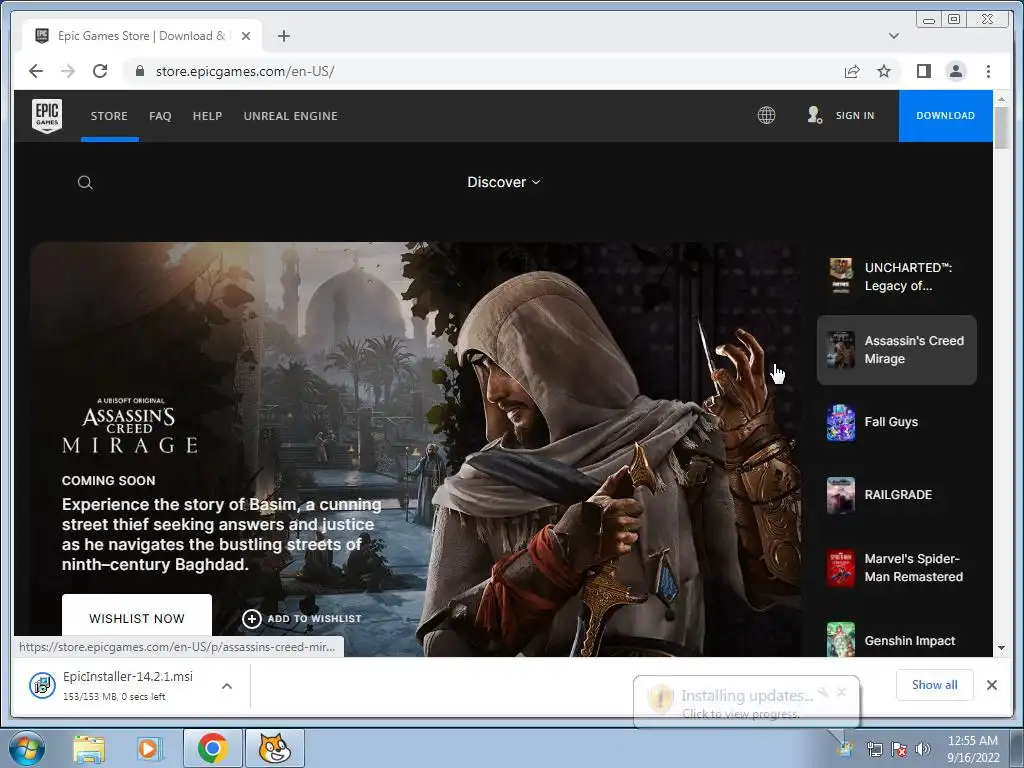Click the plus icon beside Add to Wishlist
This screenshot has width=1024, height=768.
coord(251,618)
